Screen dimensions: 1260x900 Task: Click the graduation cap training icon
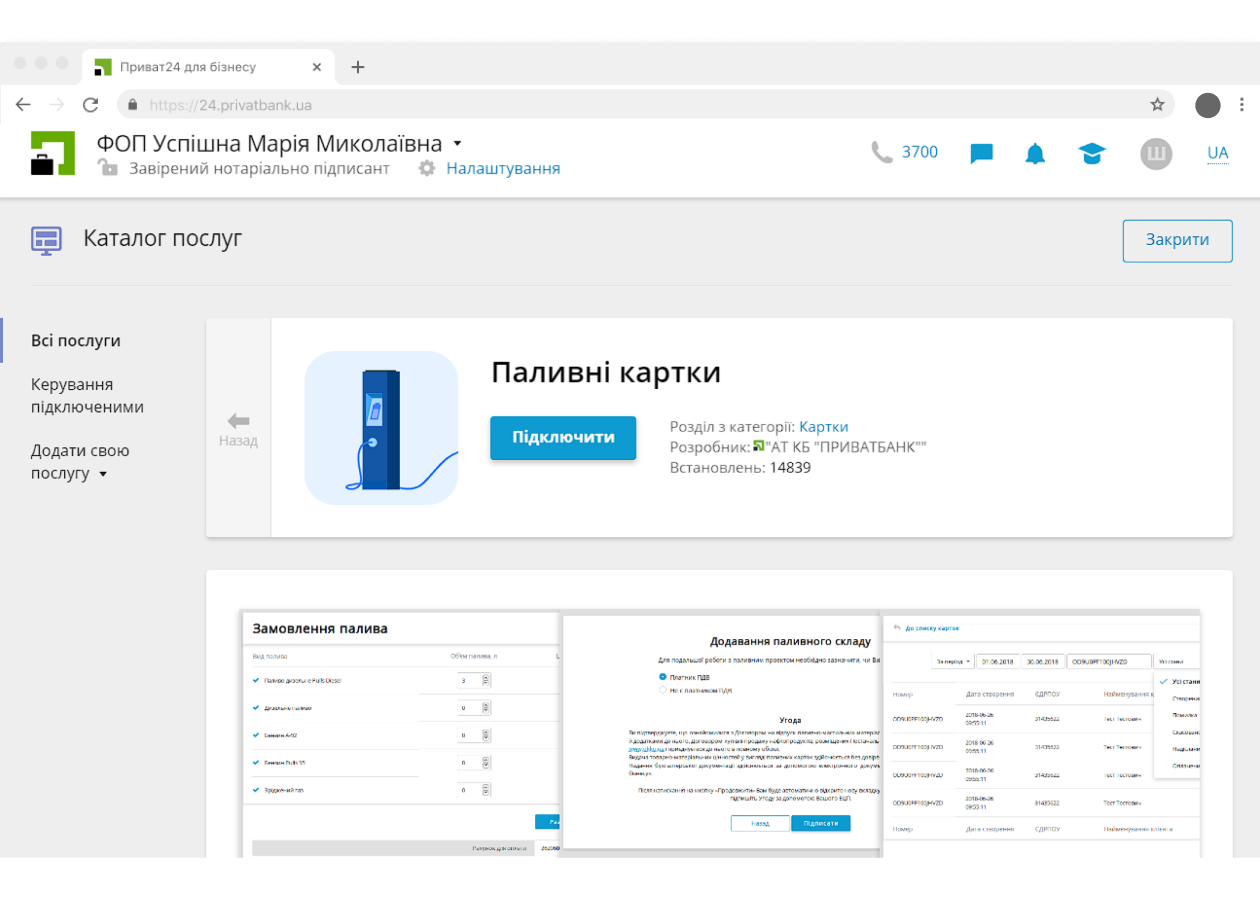click(1092, 154)
